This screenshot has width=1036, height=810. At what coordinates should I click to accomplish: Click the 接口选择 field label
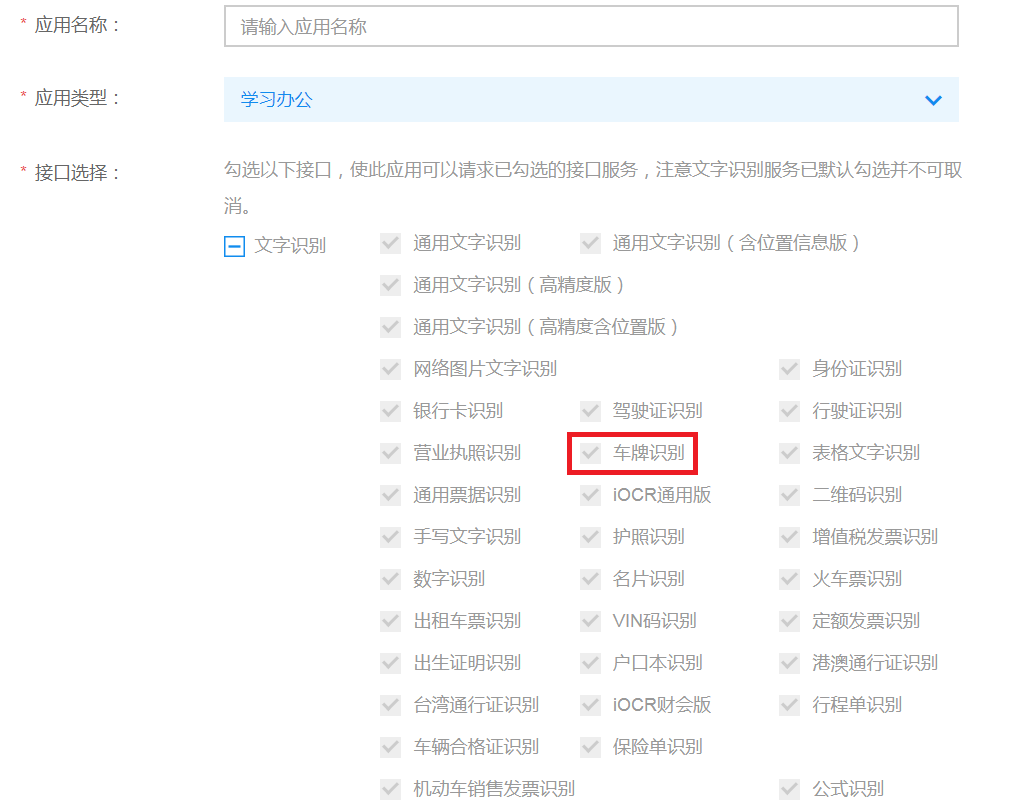77,173
